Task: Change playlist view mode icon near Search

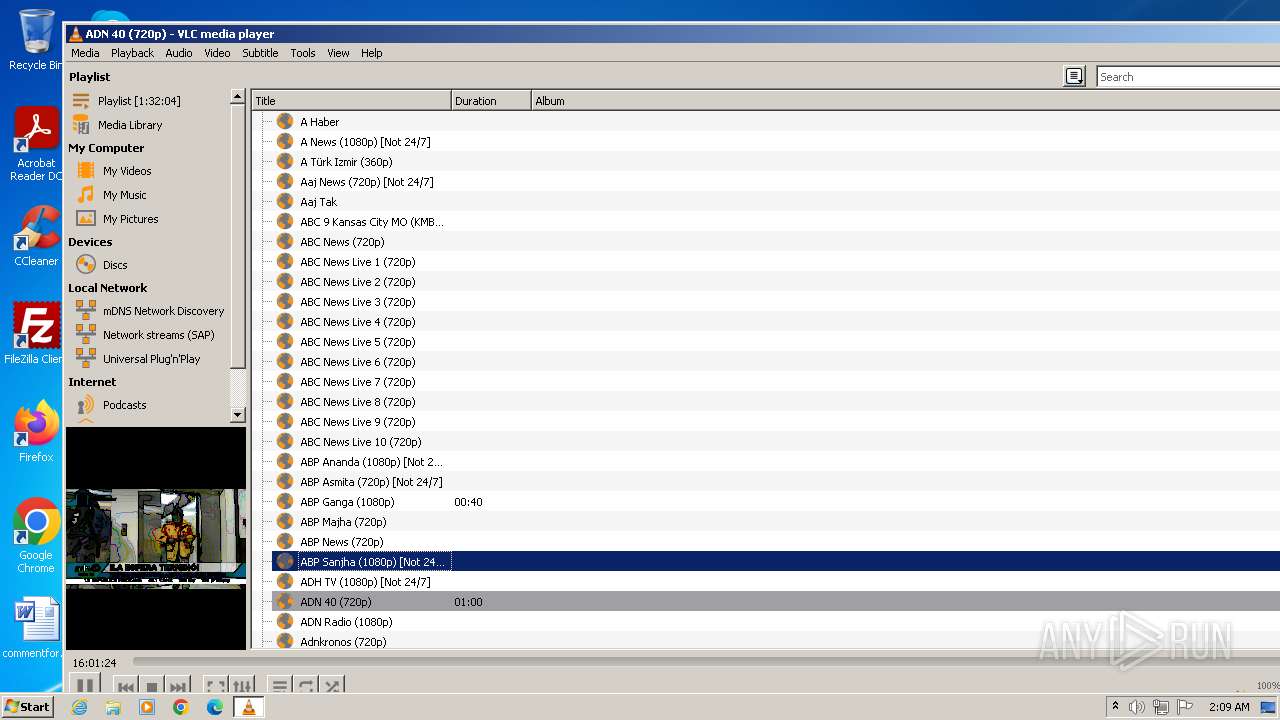Action: point(1074,76)
